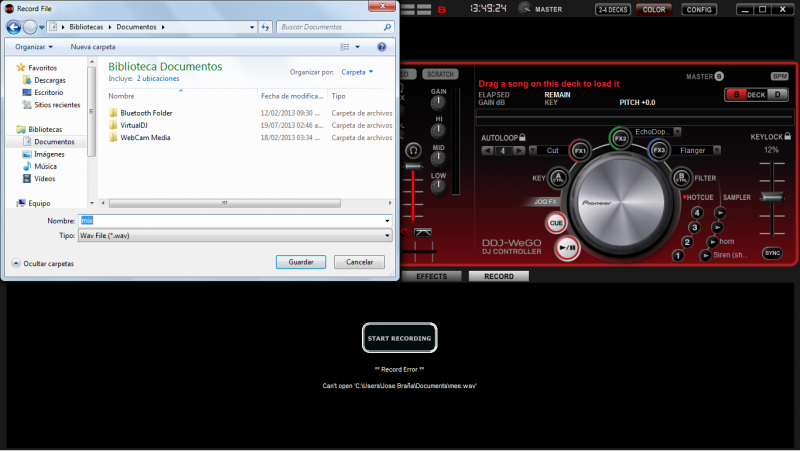Open the CONFIG menu

(698, 10)
